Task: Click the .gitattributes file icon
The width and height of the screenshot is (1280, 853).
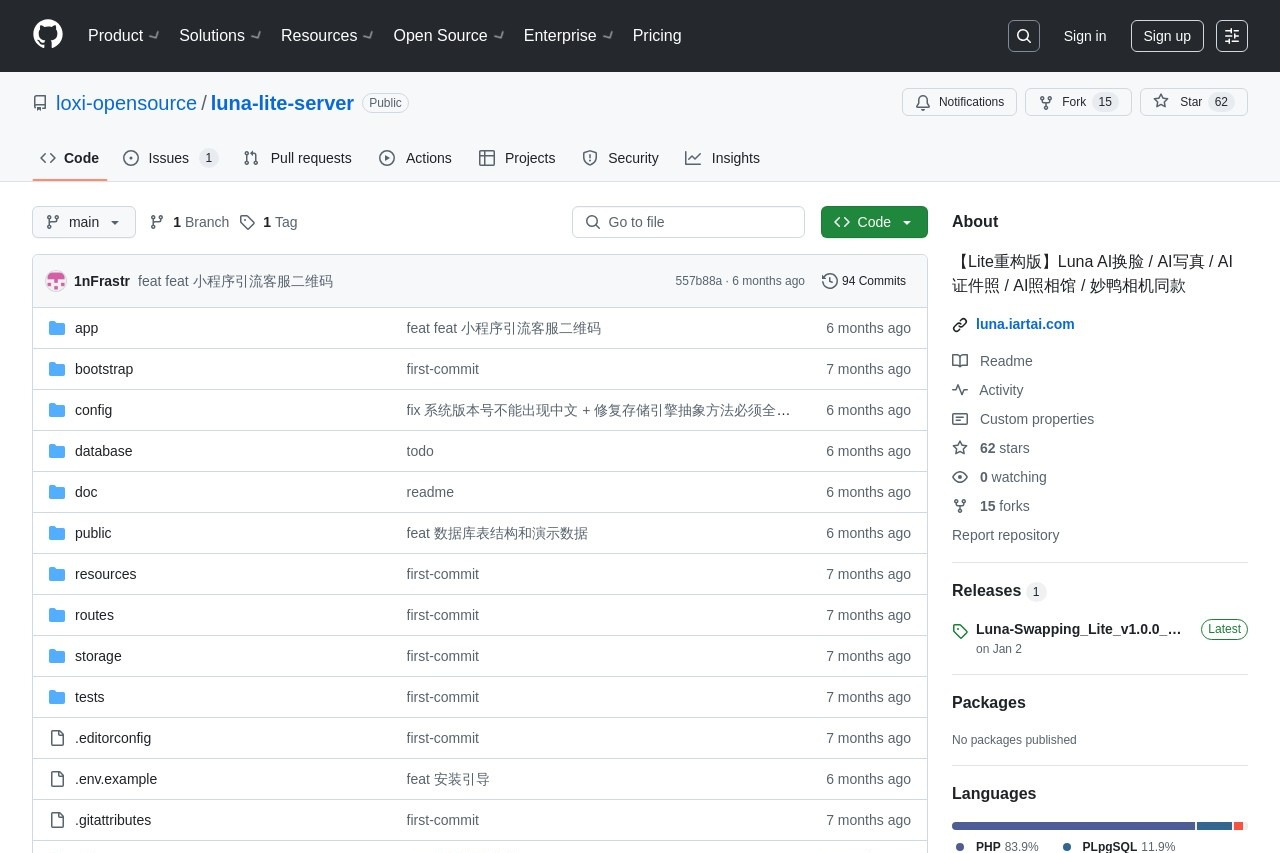Action: pos(57,820)
